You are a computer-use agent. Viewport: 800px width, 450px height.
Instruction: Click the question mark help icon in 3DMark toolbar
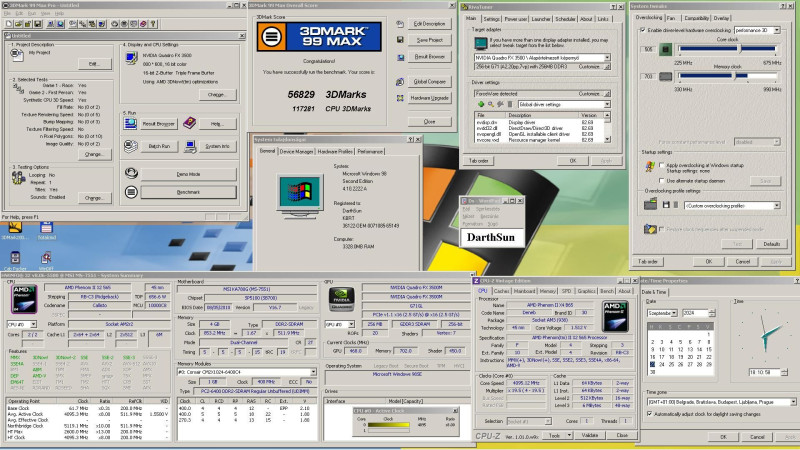tap(153, 23)
